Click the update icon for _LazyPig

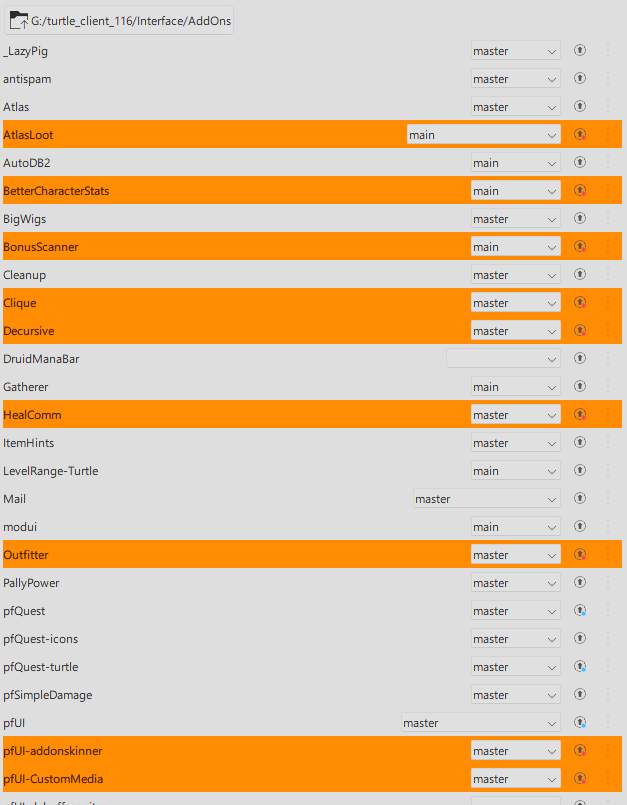[x=580, y=50]
